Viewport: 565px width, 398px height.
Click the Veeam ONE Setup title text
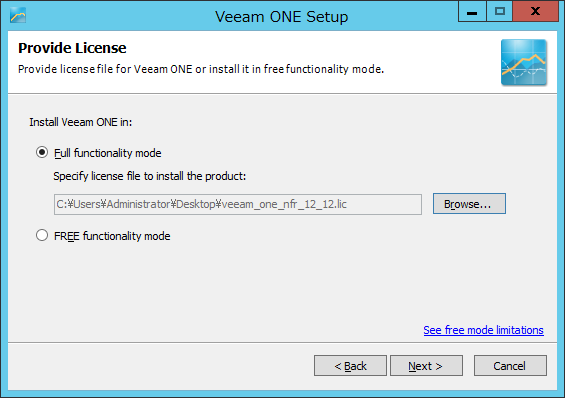282,17
